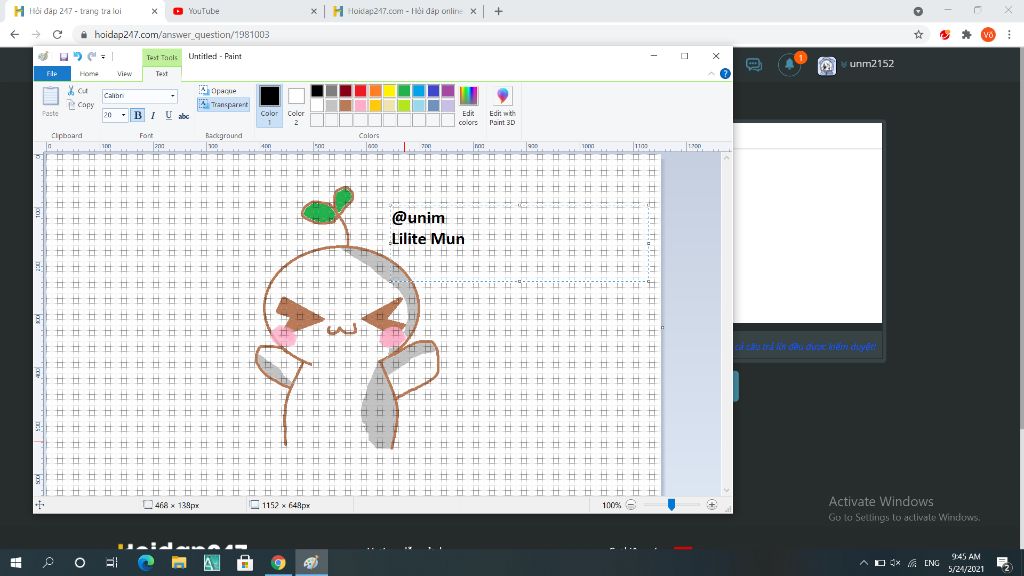Open Microsoft Store from the taskbar
Image resolution: width=1024 pixels, height=576 pixels.
click(245, 562)
